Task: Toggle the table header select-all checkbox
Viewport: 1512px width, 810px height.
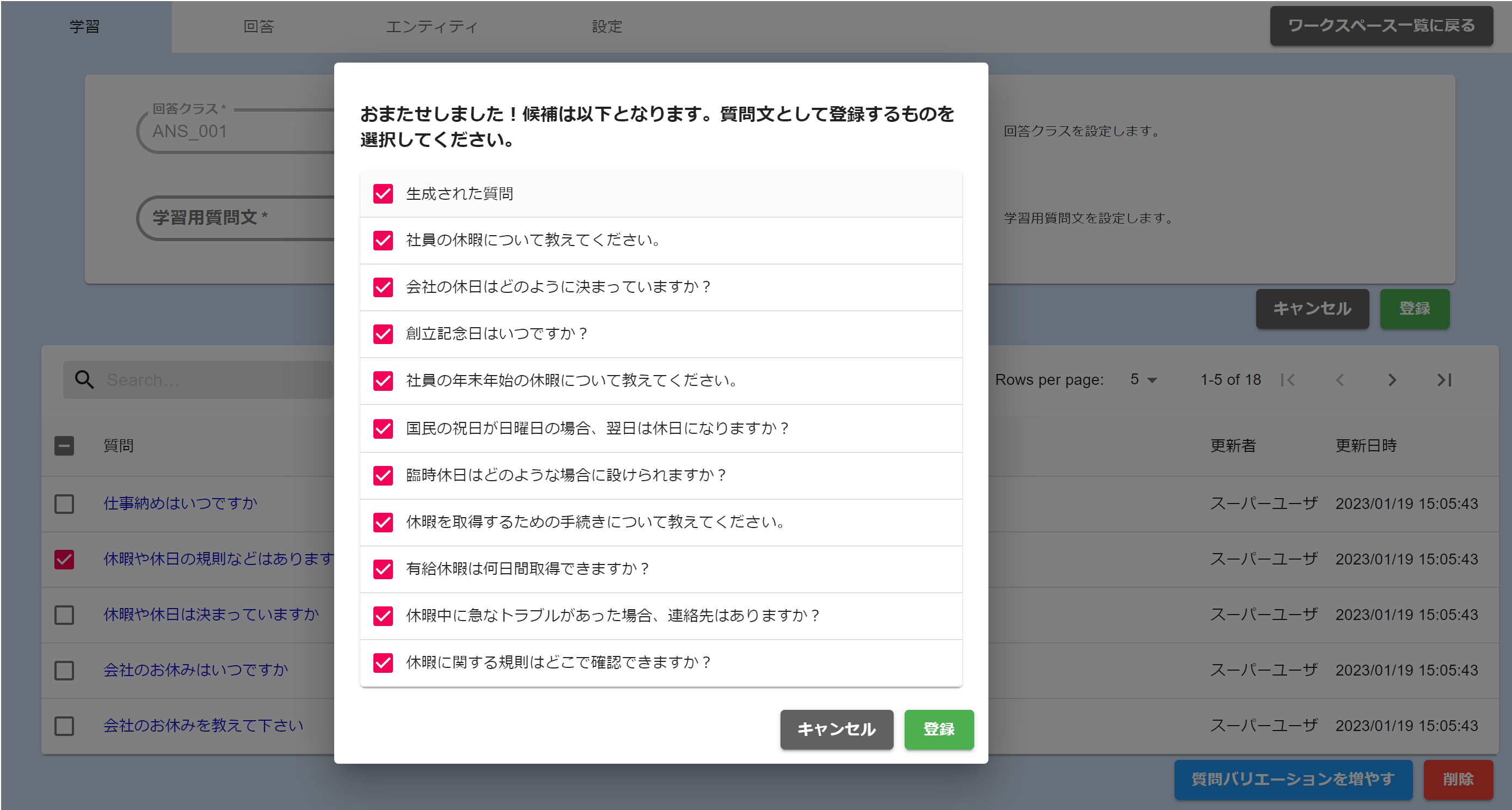Action: tap(64, 445)
